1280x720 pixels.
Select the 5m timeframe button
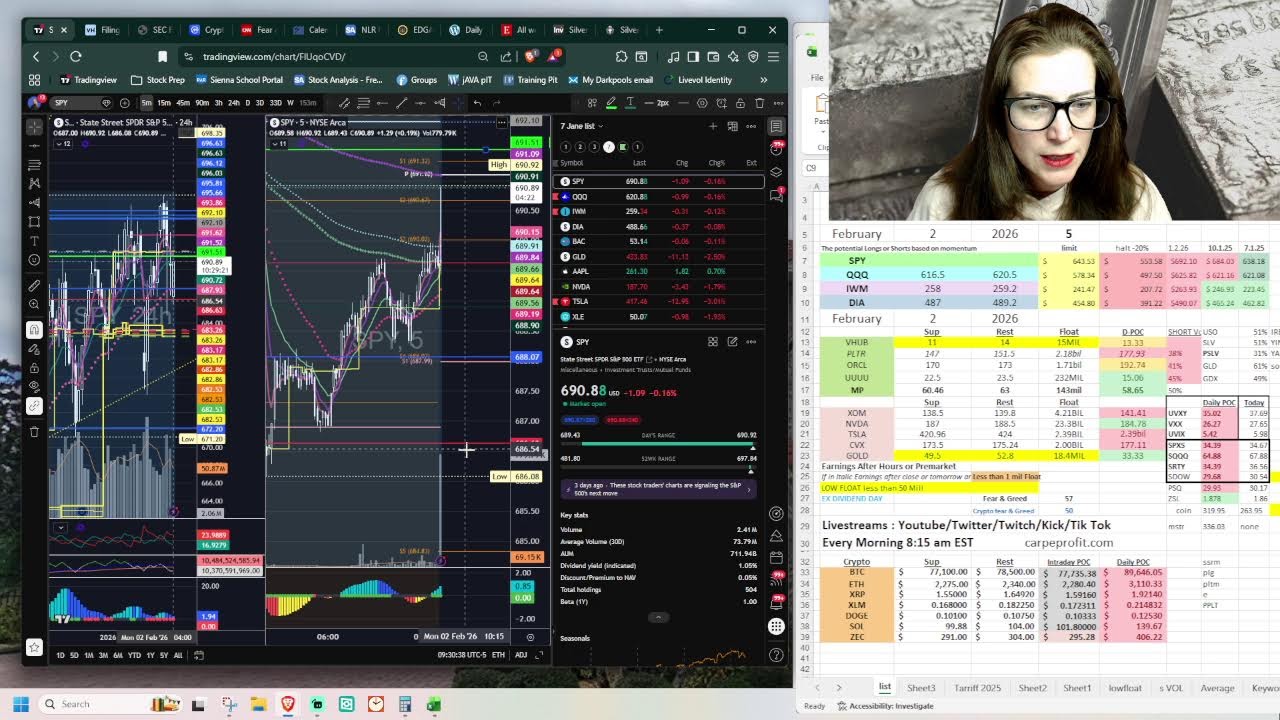coord(147,102)
